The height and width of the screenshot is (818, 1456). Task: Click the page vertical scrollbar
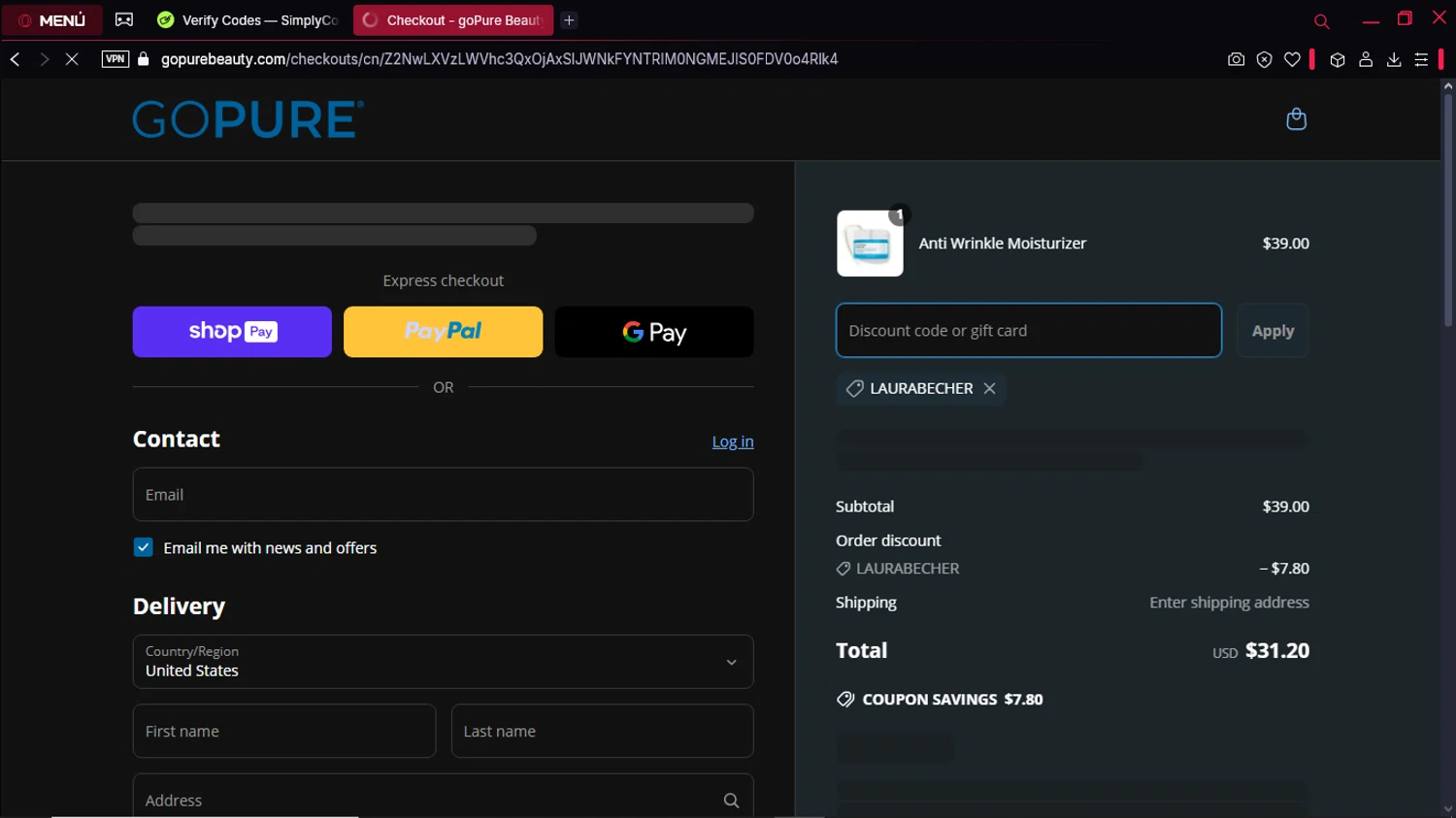pos(1448,209)
